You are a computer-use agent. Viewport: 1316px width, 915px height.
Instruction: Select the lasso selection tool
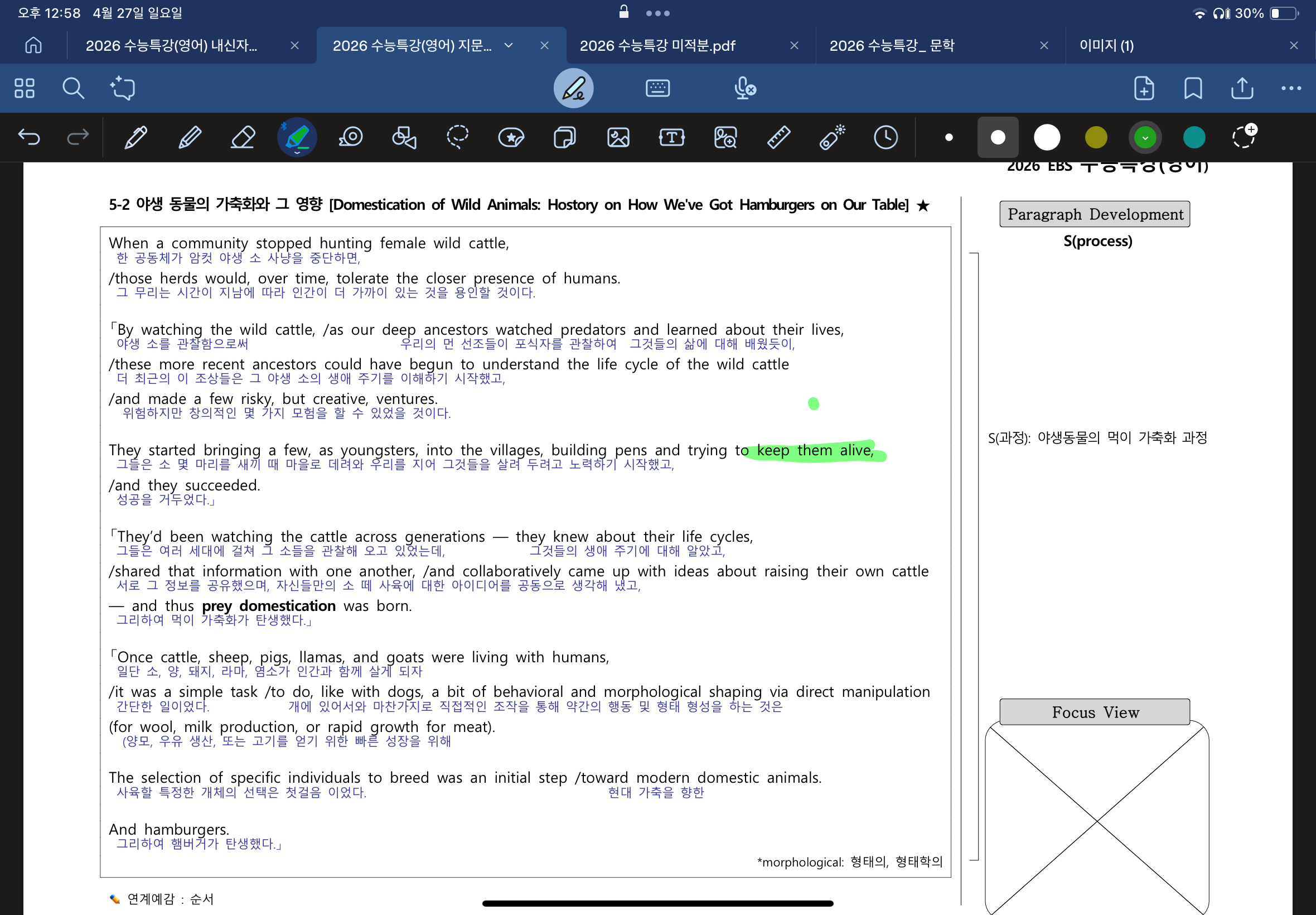(457, 138)
